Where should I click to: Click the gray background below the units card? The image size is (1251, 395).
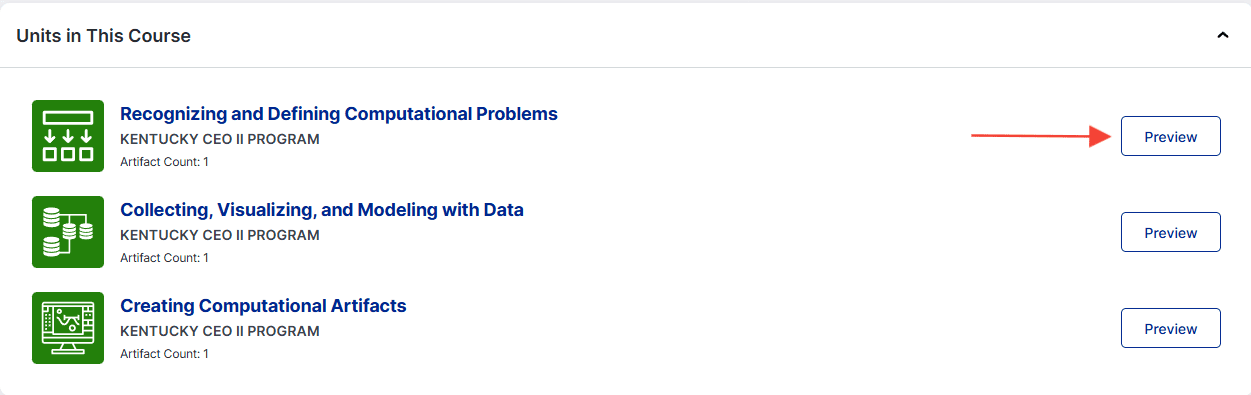pos(625,393)
